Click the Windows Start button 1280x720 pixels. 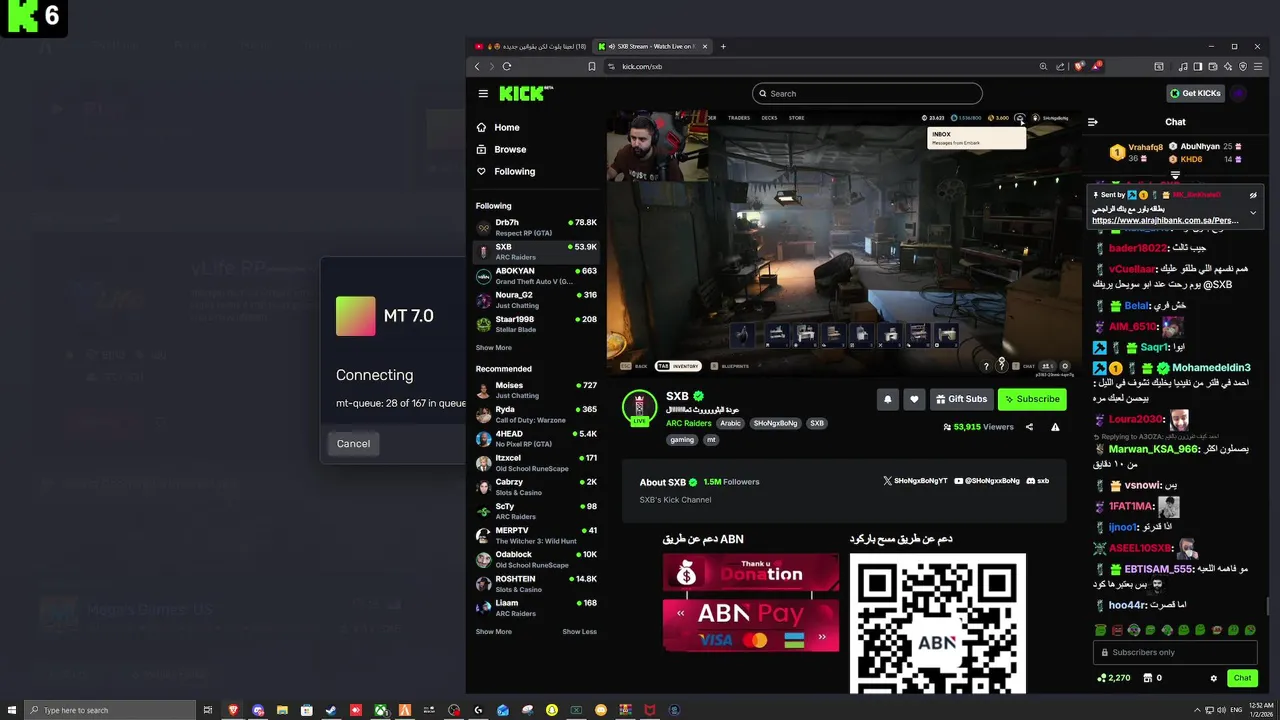tap(10, 710)
